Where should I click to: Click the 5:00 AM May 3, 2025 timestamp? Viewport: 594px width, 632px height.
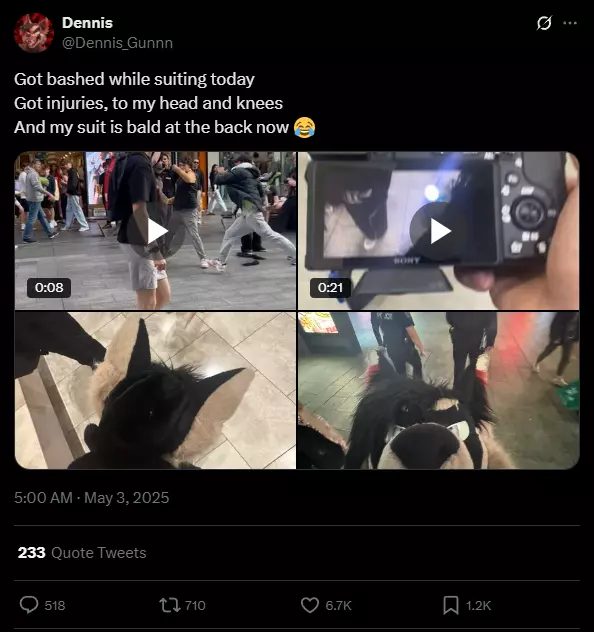[x=91, y=497]
